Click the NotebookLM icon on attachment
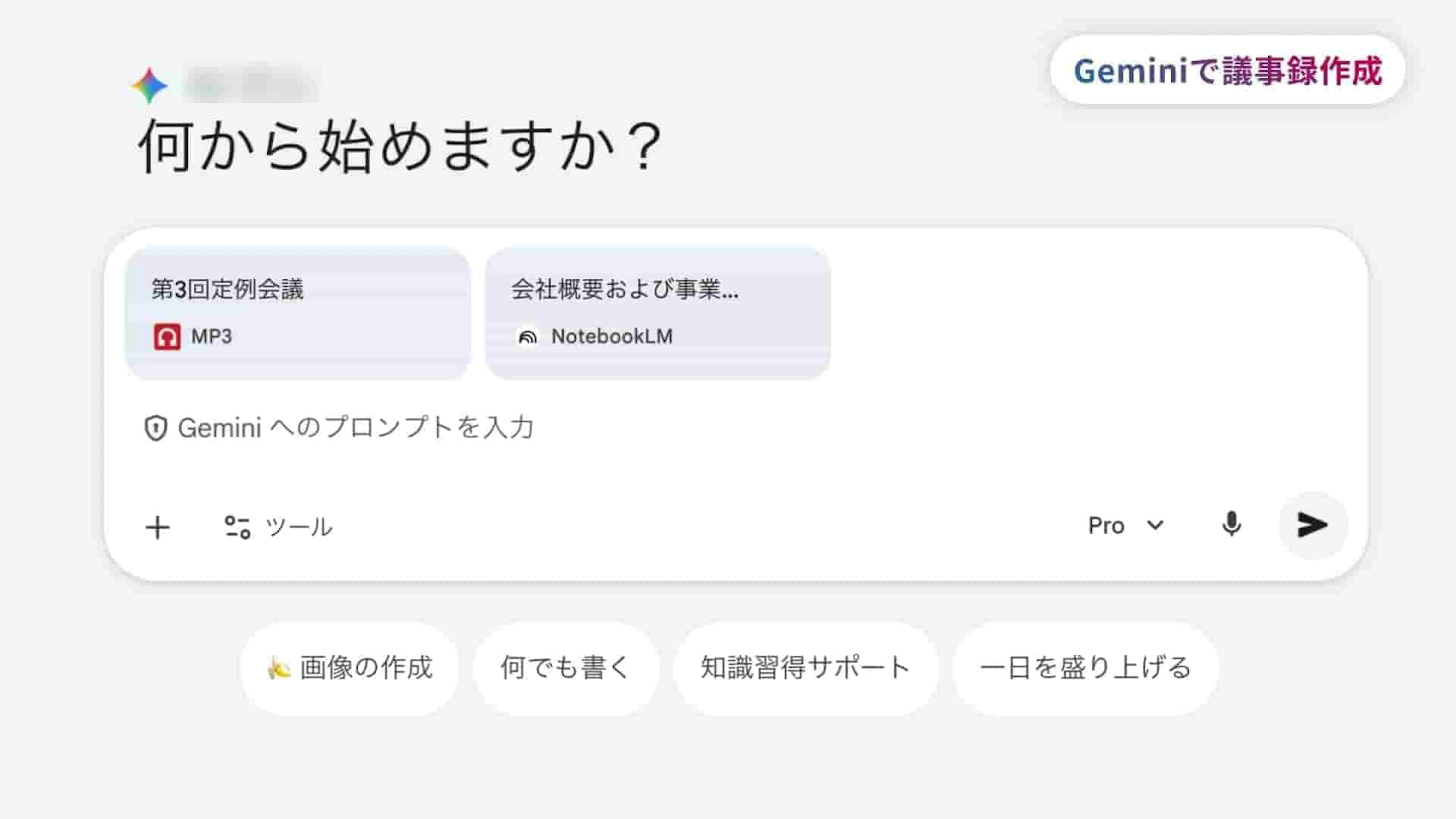 click(527, 337)
